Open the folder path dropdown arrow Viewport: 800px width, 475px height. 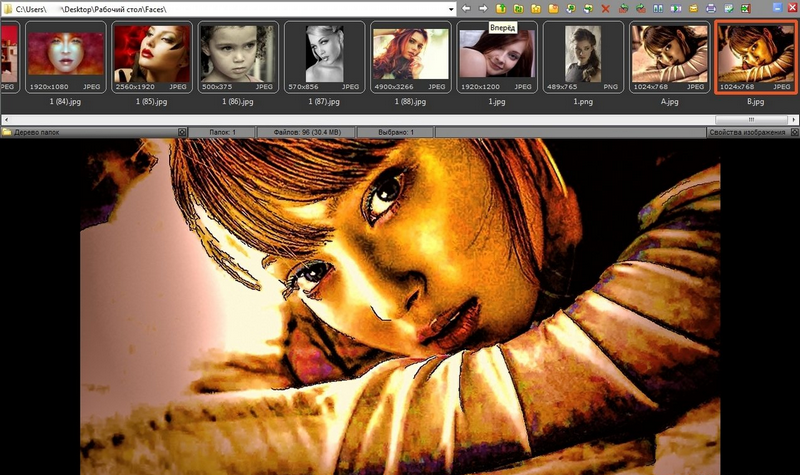(x=451, y=9)
